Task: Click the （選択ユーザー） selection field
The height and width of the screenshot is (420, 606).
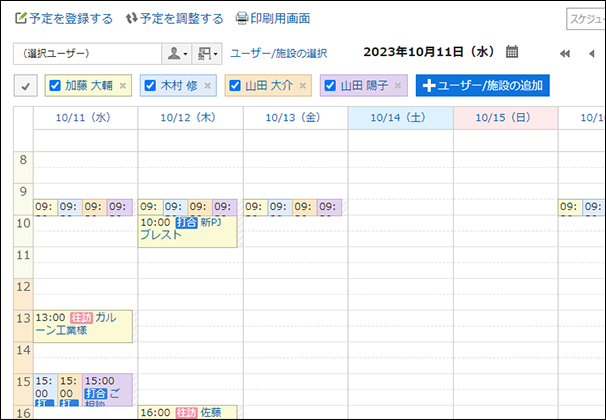Action: point(87,54)
